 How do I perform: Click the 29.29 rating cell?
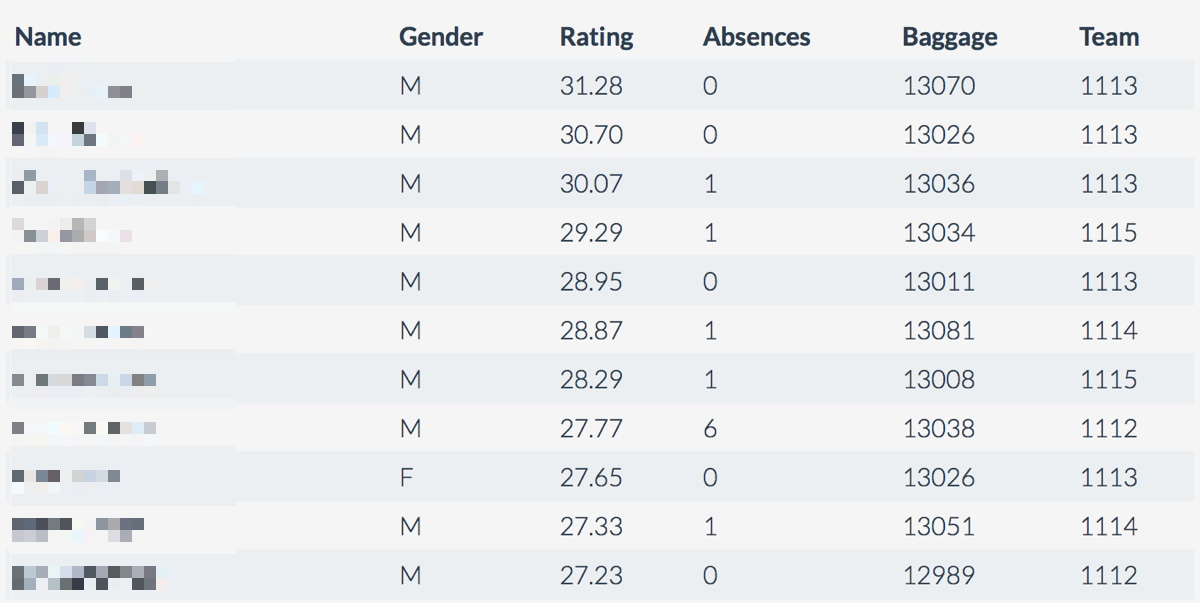click(591, 233)
